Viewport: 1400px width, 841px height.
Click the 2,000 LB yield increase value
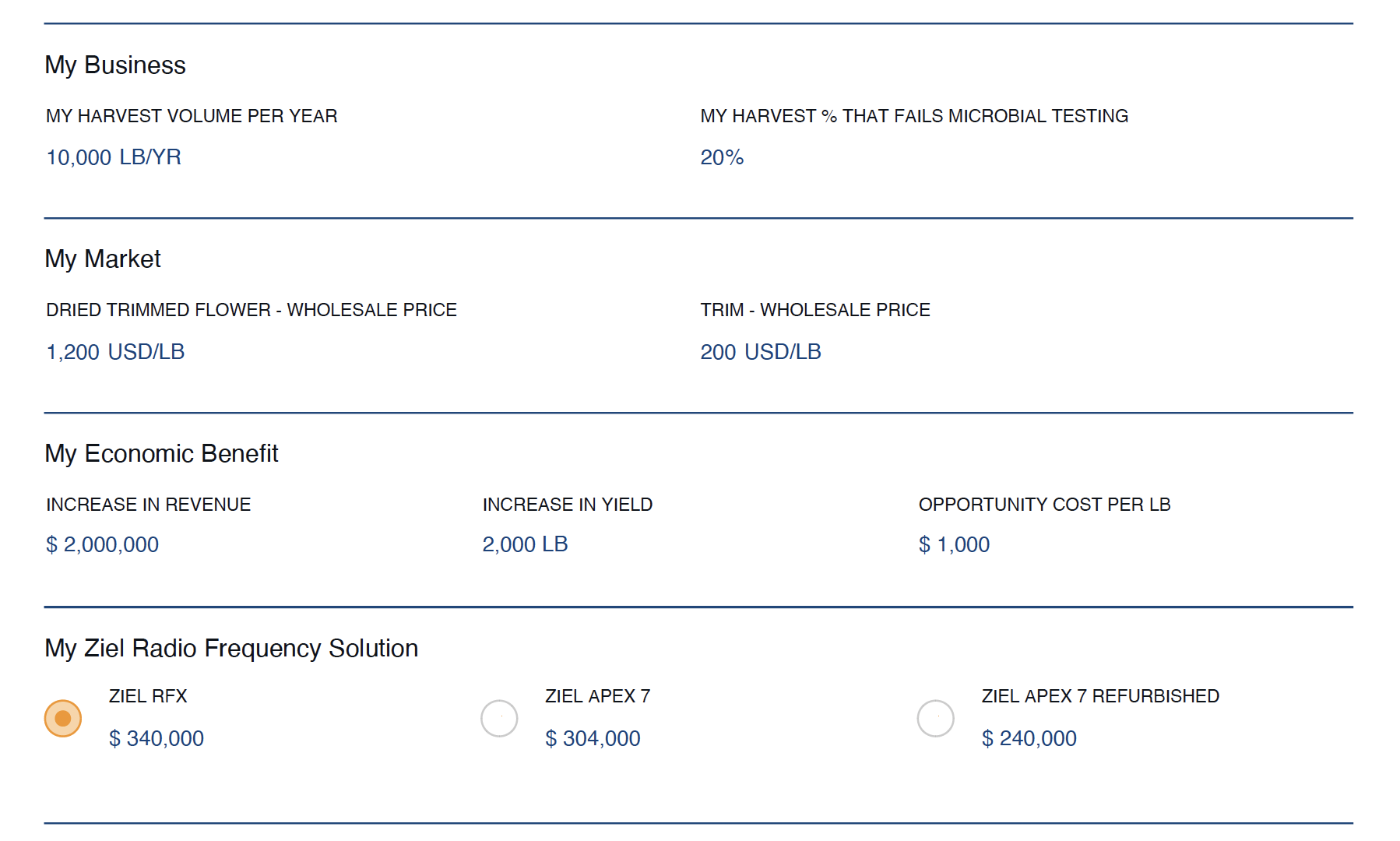(x=525, y=544)
